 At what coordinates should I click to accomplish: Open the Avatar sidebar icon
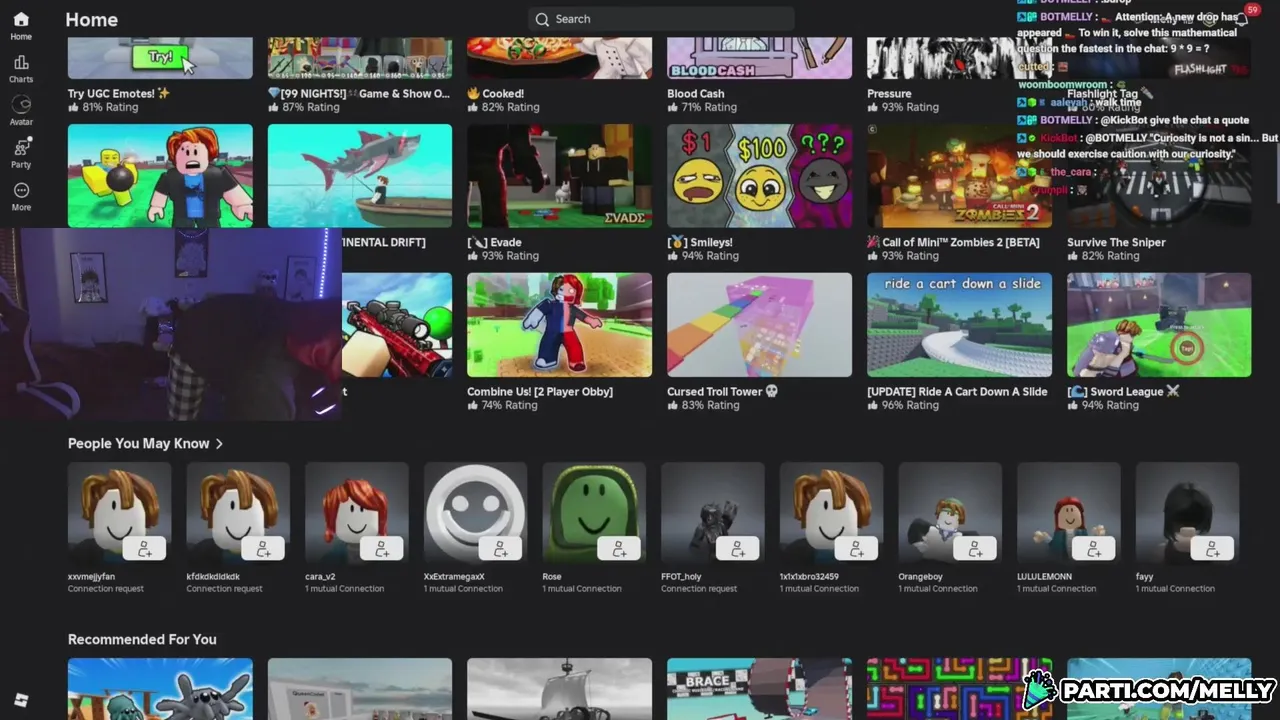pyautogui.click(x=21, y=111)
